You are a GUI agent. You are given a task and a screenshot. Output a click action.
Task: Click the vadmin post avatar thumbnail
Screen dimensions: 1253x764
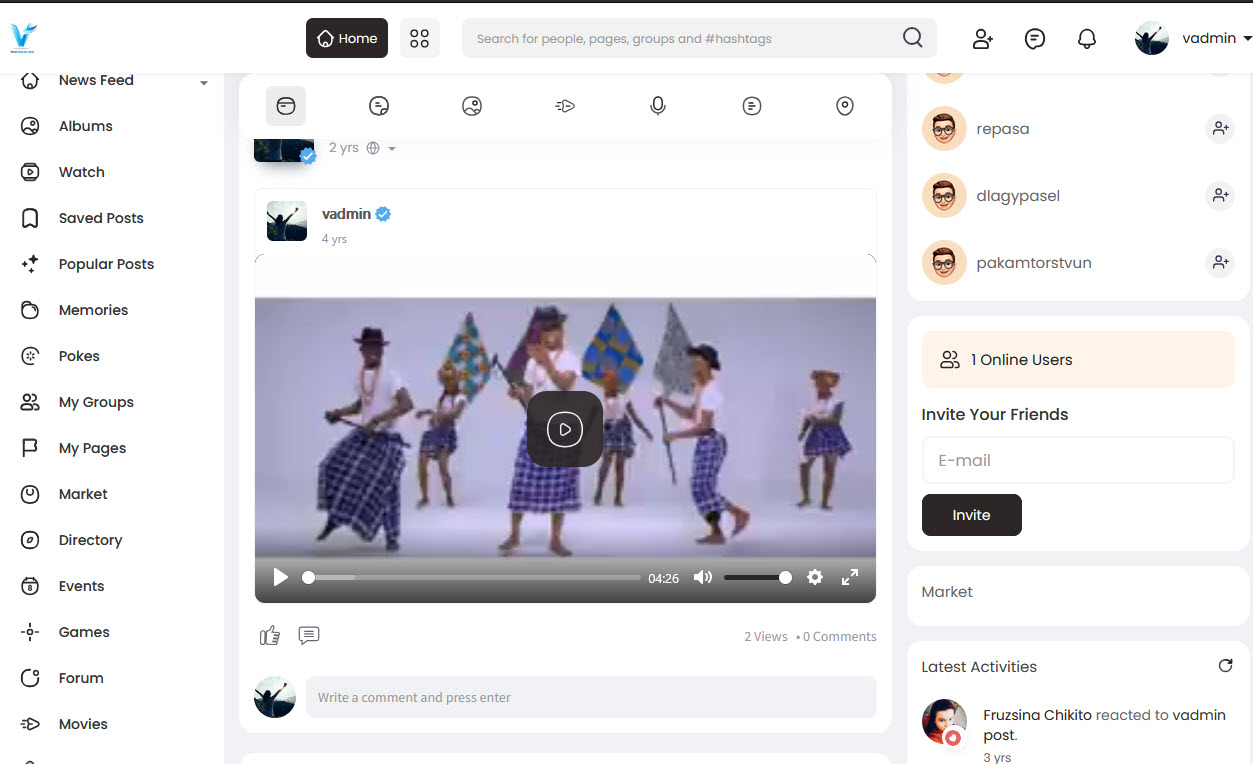tap(287, 221)
